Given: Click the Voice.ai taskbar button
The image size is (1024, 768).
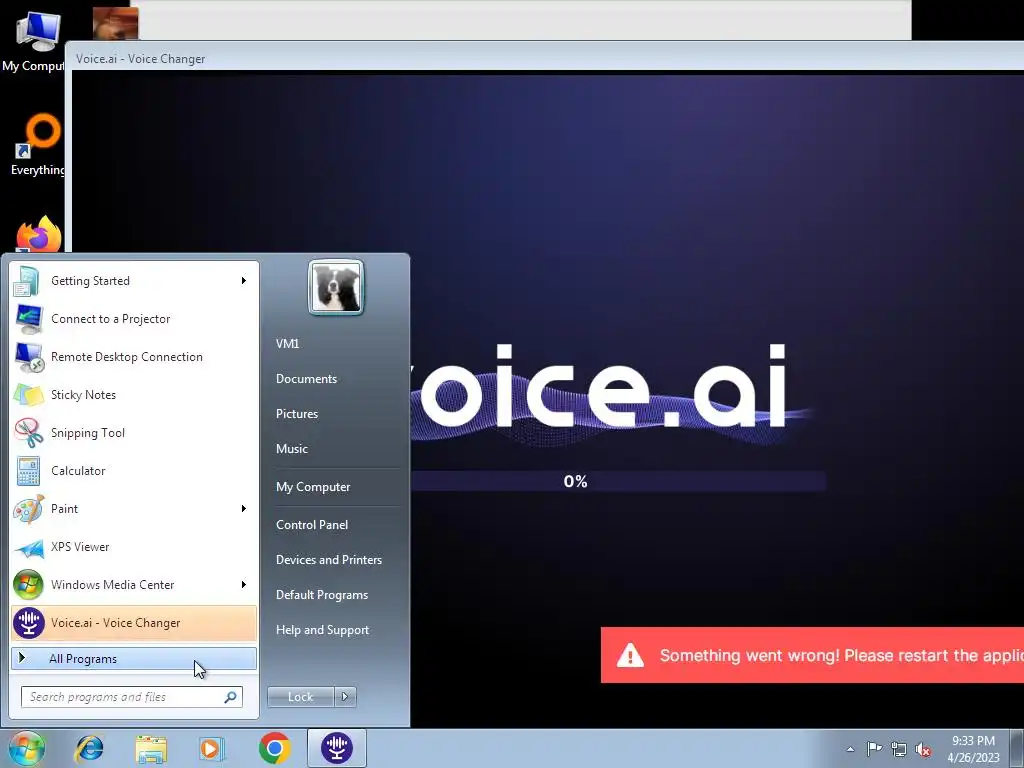Looking at the screenshot, I should tap(336, 748).
